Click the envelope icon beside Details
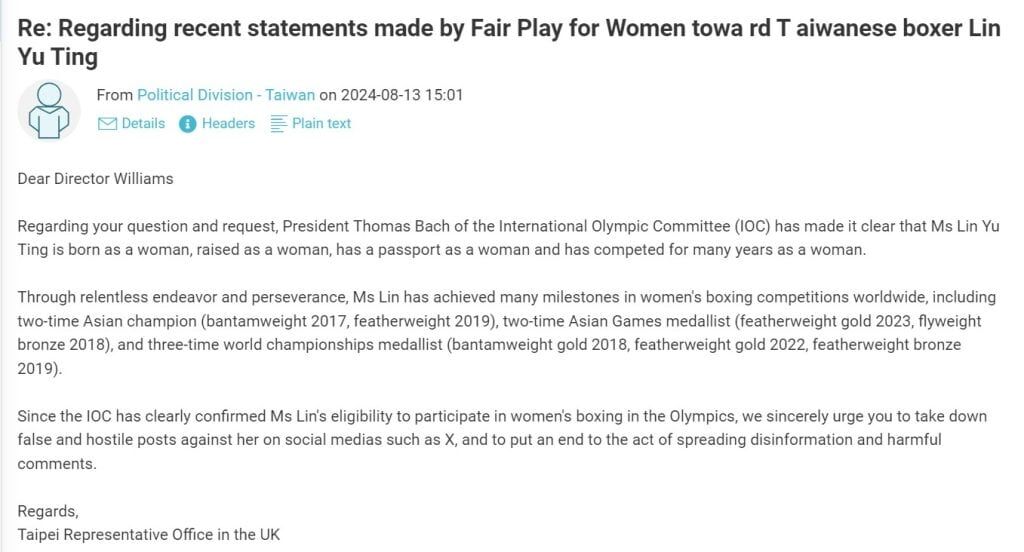Viewport: 1024px width, 552px height. click(107, 123)
